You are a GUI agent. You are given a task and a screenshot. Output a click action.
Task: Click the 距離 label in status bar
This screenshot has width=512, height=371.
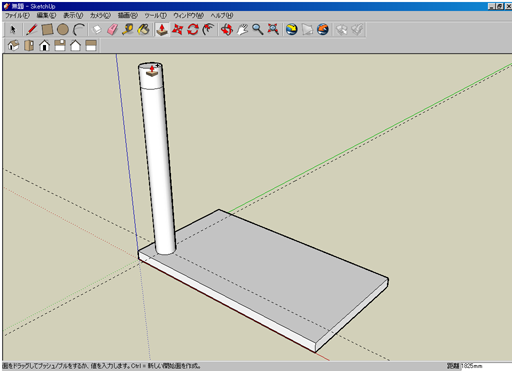(453, 366)
